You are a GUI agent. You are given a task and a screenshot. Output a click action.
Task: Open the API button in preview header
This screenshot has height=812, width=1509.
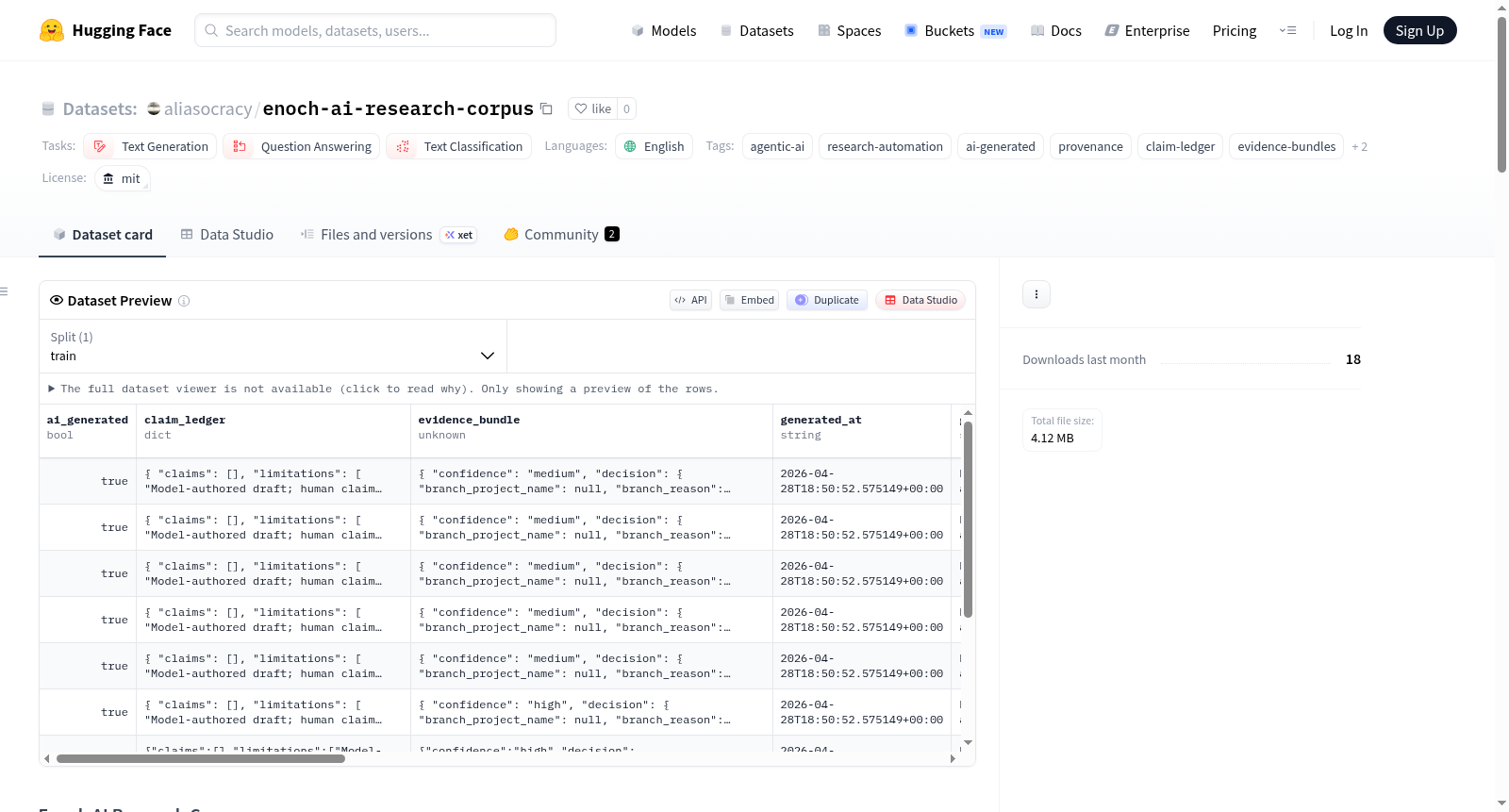[690, 300]
